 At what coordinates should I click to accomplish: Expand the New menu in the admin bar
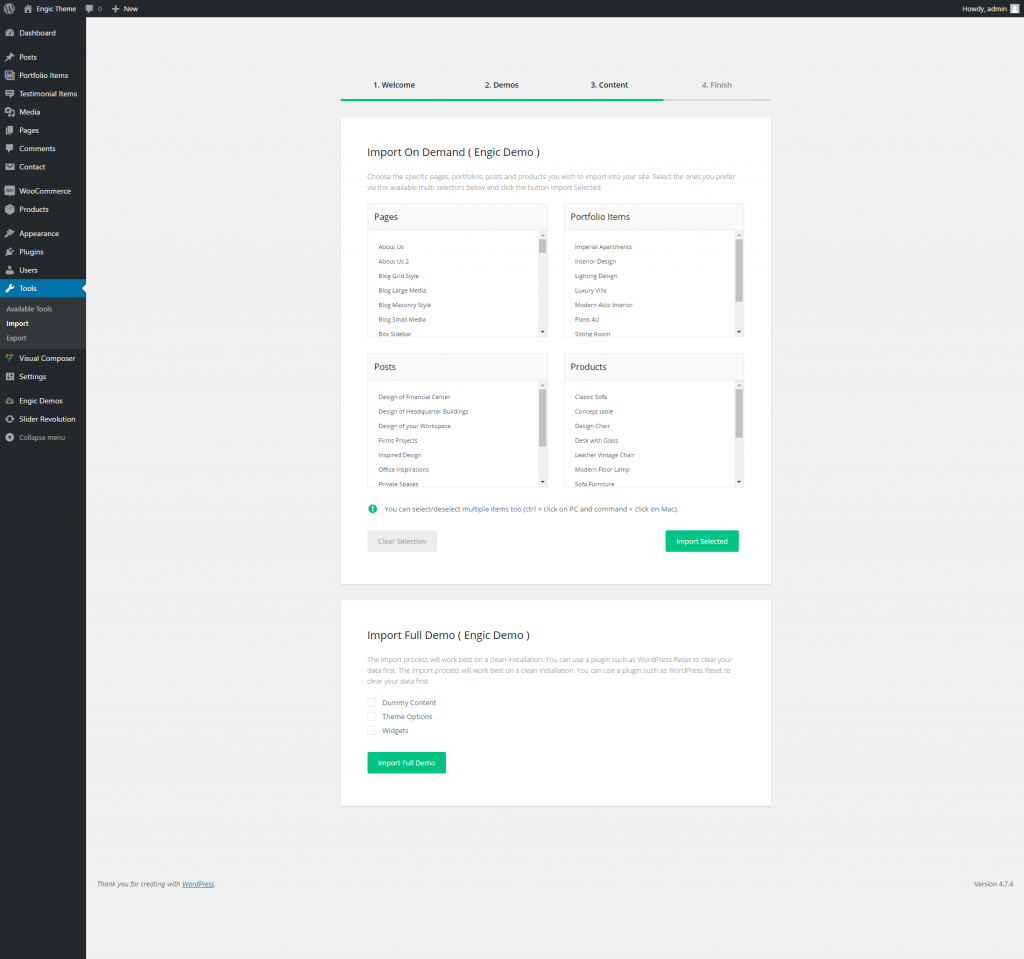pos(123,9)
